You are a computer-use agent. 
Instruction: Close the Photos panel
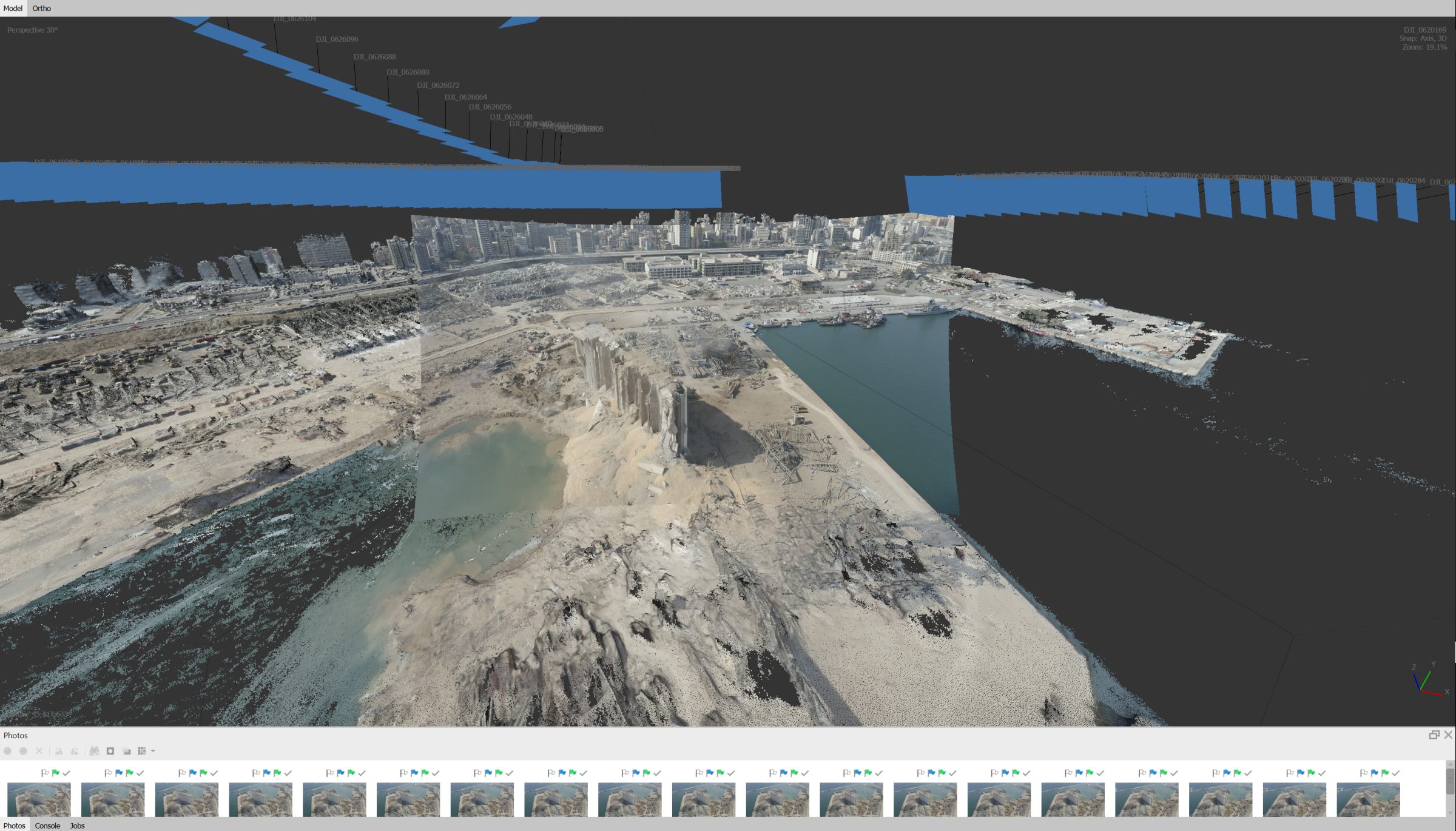pyautogui.click(x=1448, y=735)
